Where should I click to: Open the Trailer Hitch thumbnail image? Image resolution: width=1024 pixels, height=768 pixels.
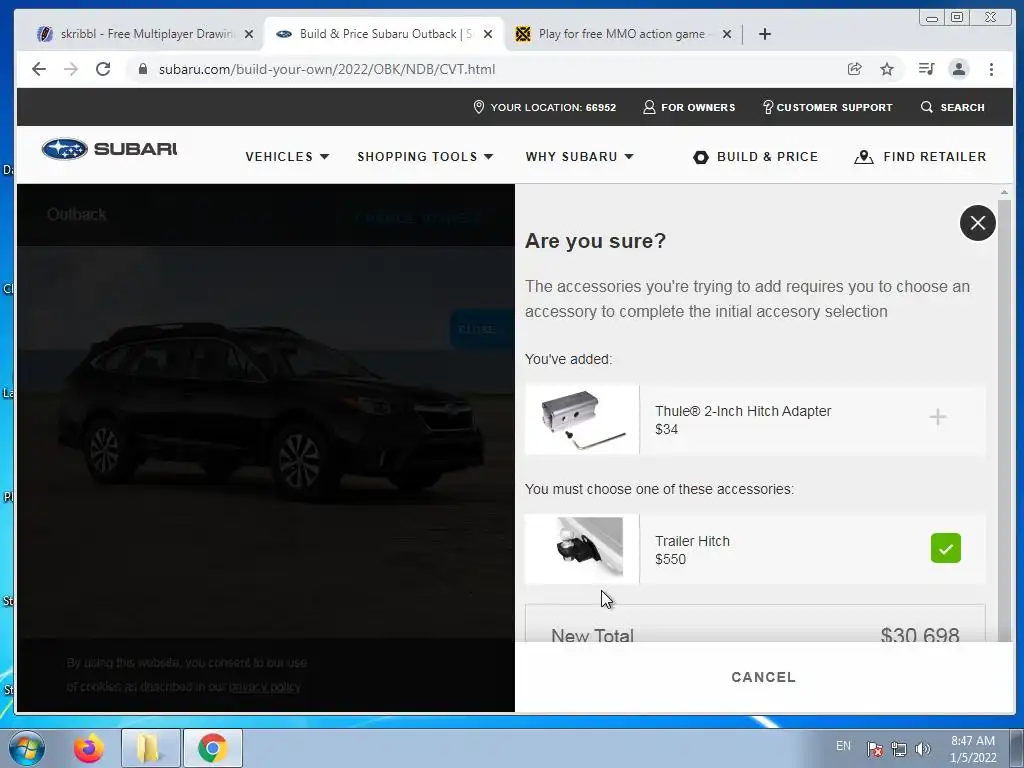coord(582,548)
